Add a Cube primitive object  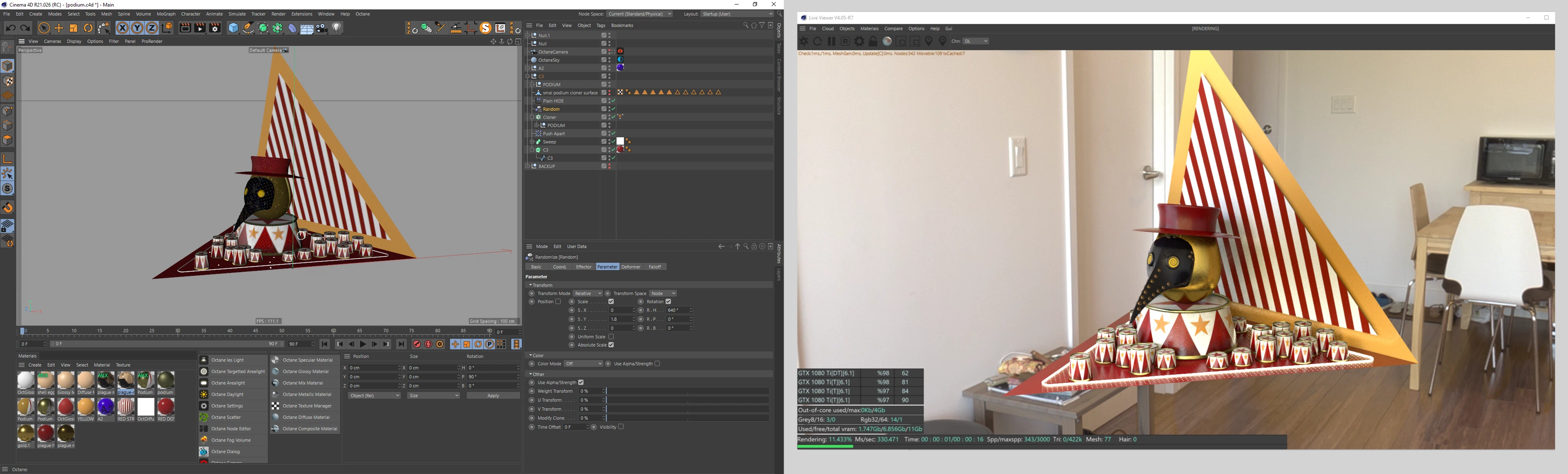233,28
